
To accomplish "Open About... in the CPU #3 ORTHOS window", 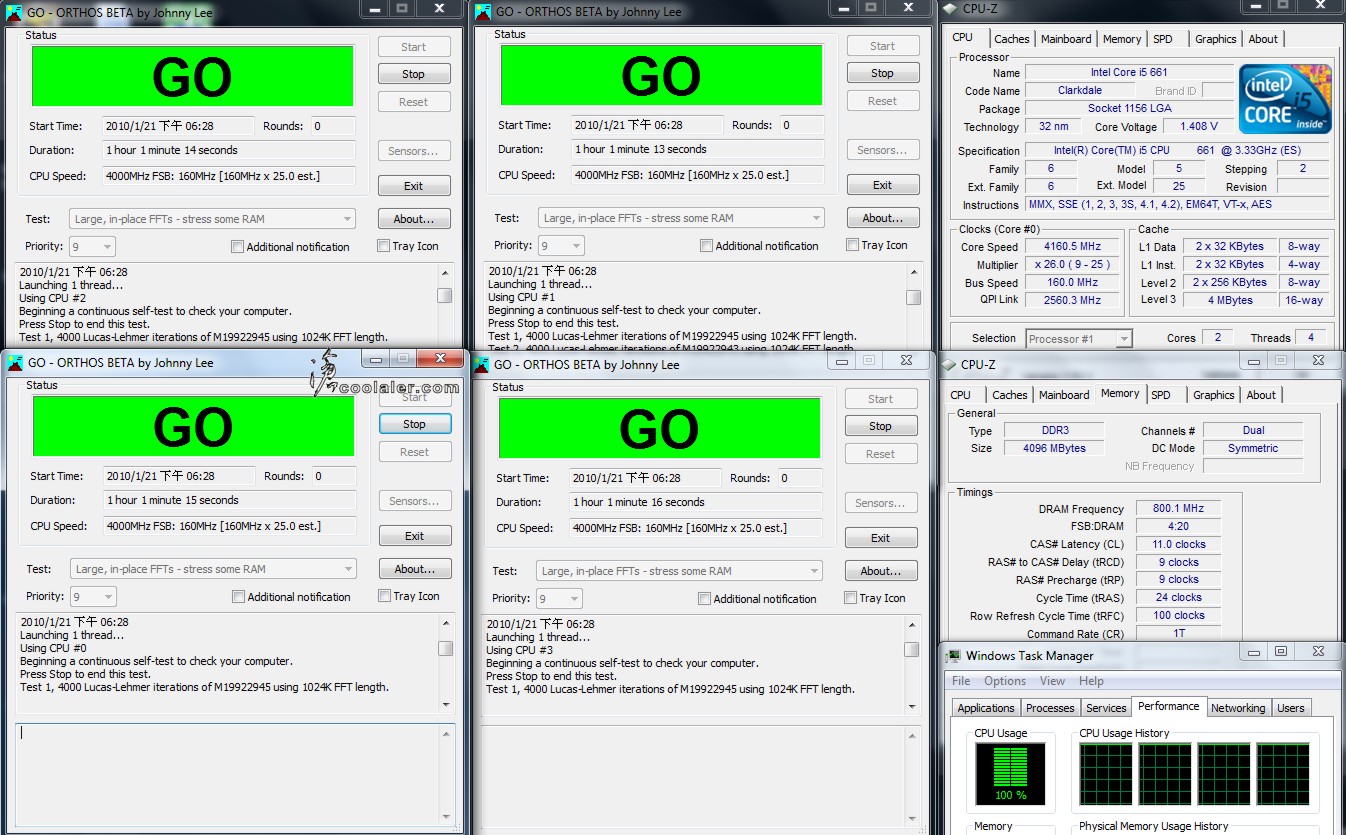I will [880, 571].
